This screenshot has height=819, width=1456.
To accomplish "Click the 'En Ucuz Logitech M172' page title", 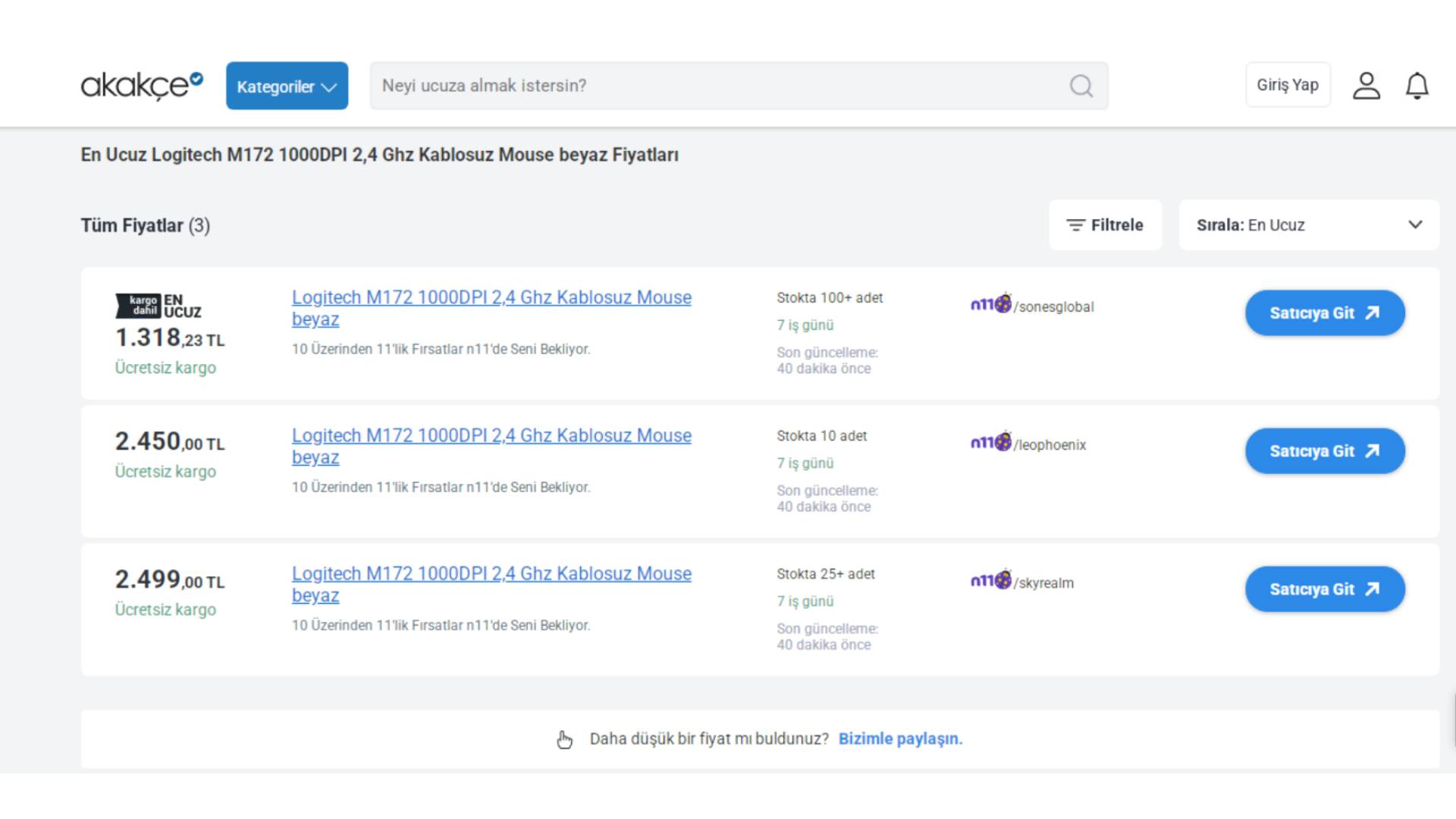I will click(380, 155).
